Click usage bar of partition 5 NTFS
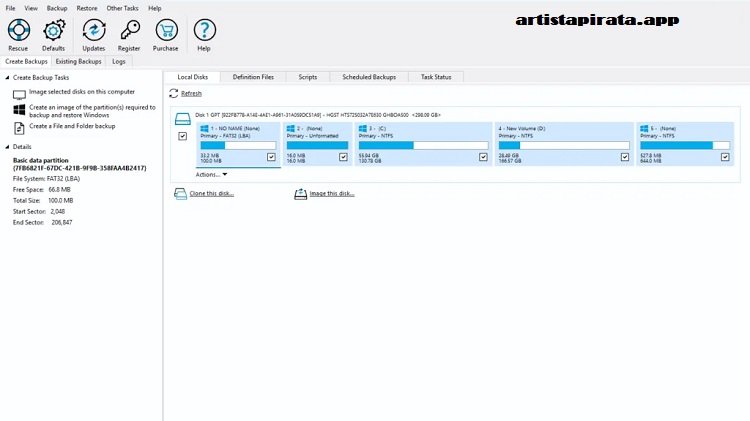Viewport: 750px width, 421px height. 685,145
